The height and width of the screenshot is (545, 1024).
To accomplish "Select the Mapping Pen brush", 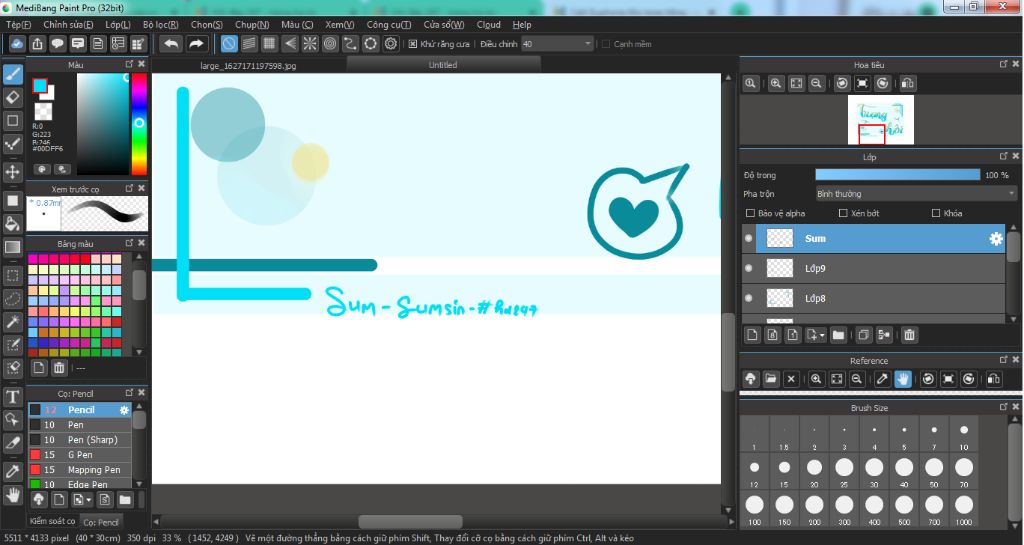I will click(80, 470).
